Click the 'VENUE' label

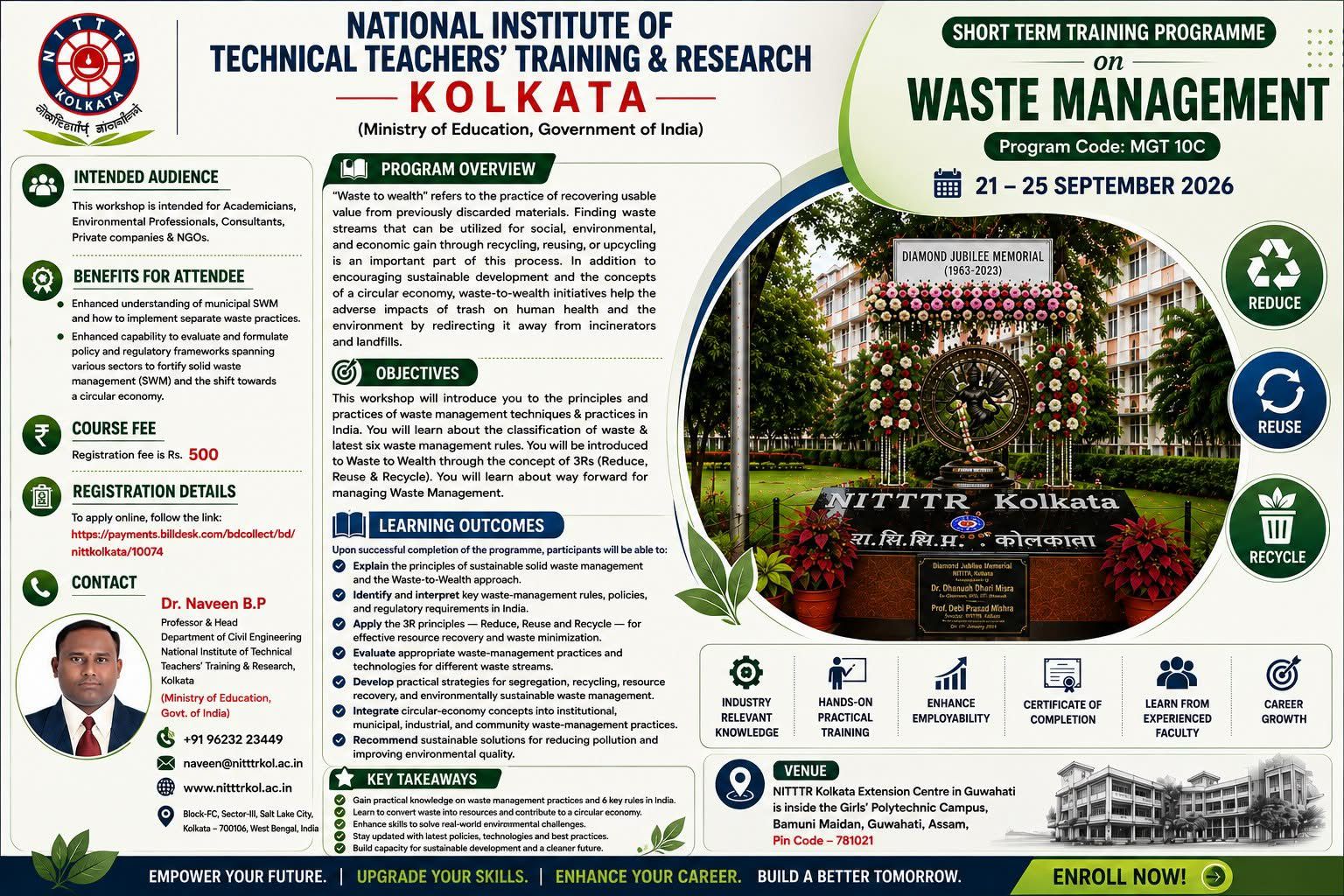(805, 771)
